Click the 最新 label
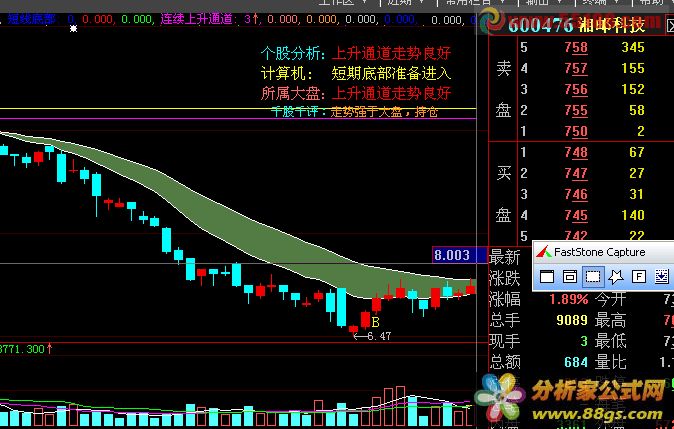The height and width of the screenshot is (429, 674). pyautogui.click(x=505, y=257)
